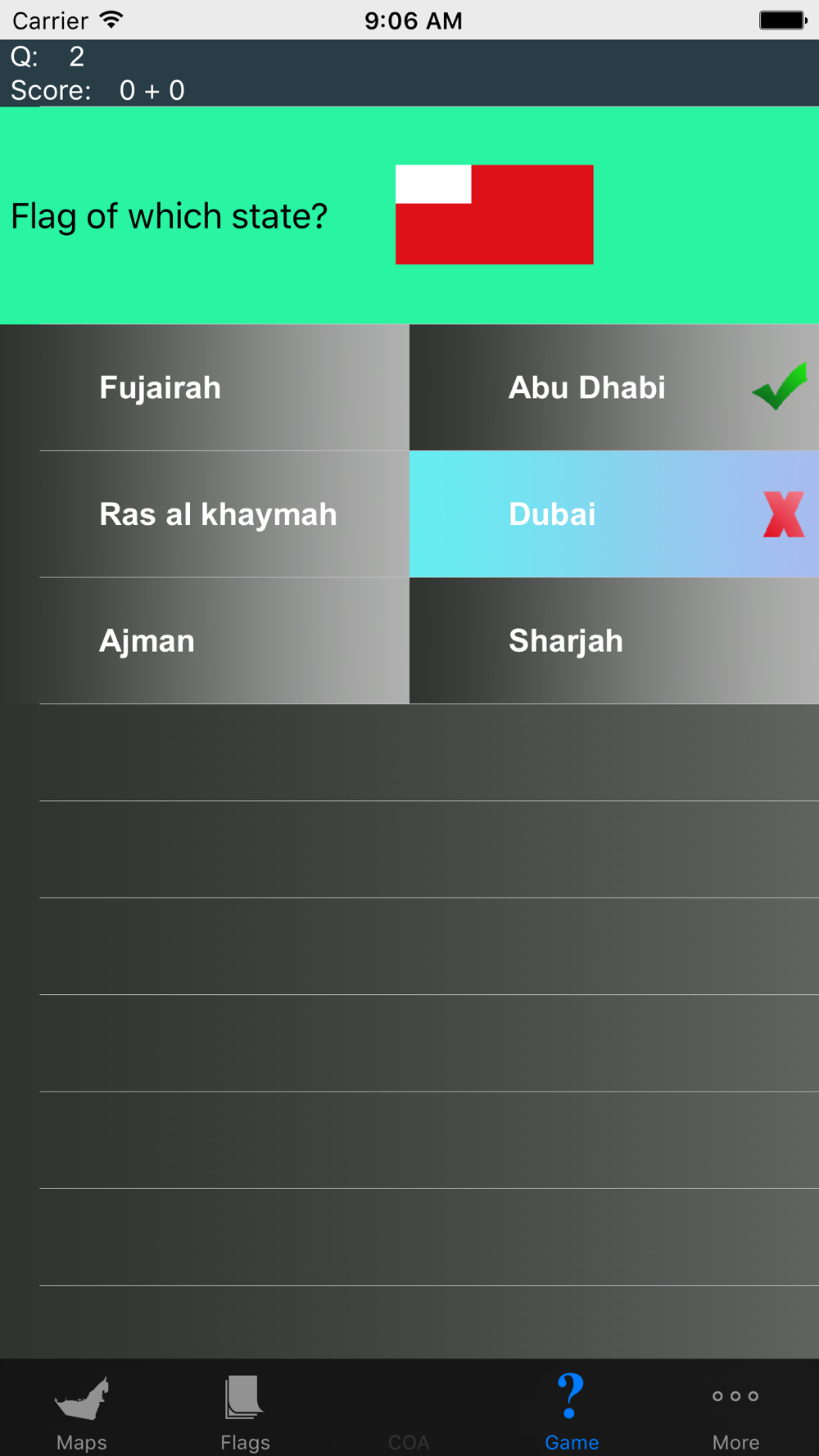Screen dimensions: 819x1456
Task: Choose Abu Dhabi as the answer
Action: [614, 387]
